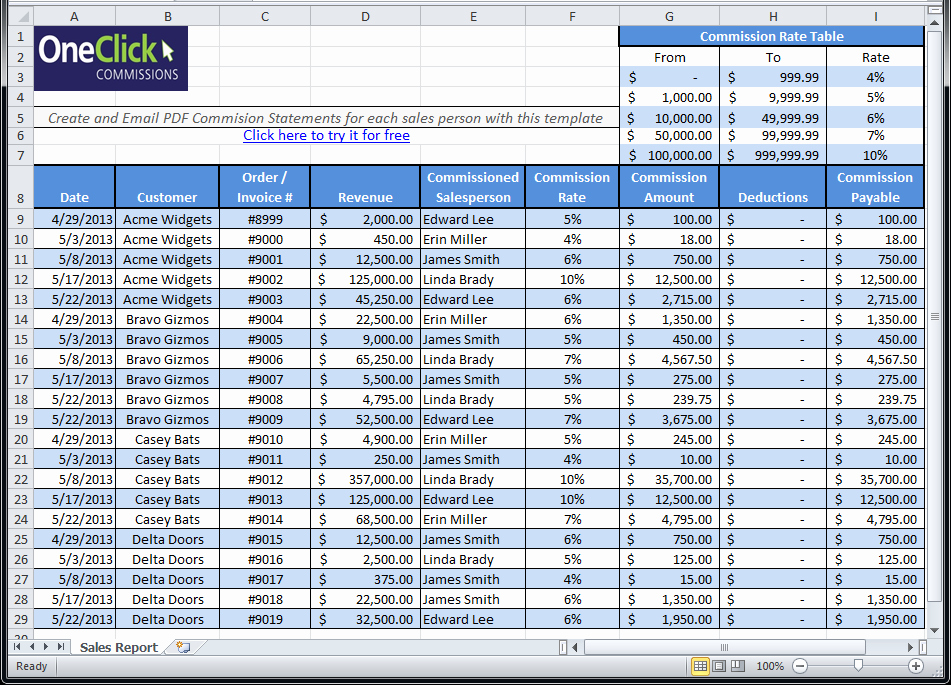Open 'Click here to try it for free' link
This screenshot has width=951, height=685.
[x=326, y=135]
